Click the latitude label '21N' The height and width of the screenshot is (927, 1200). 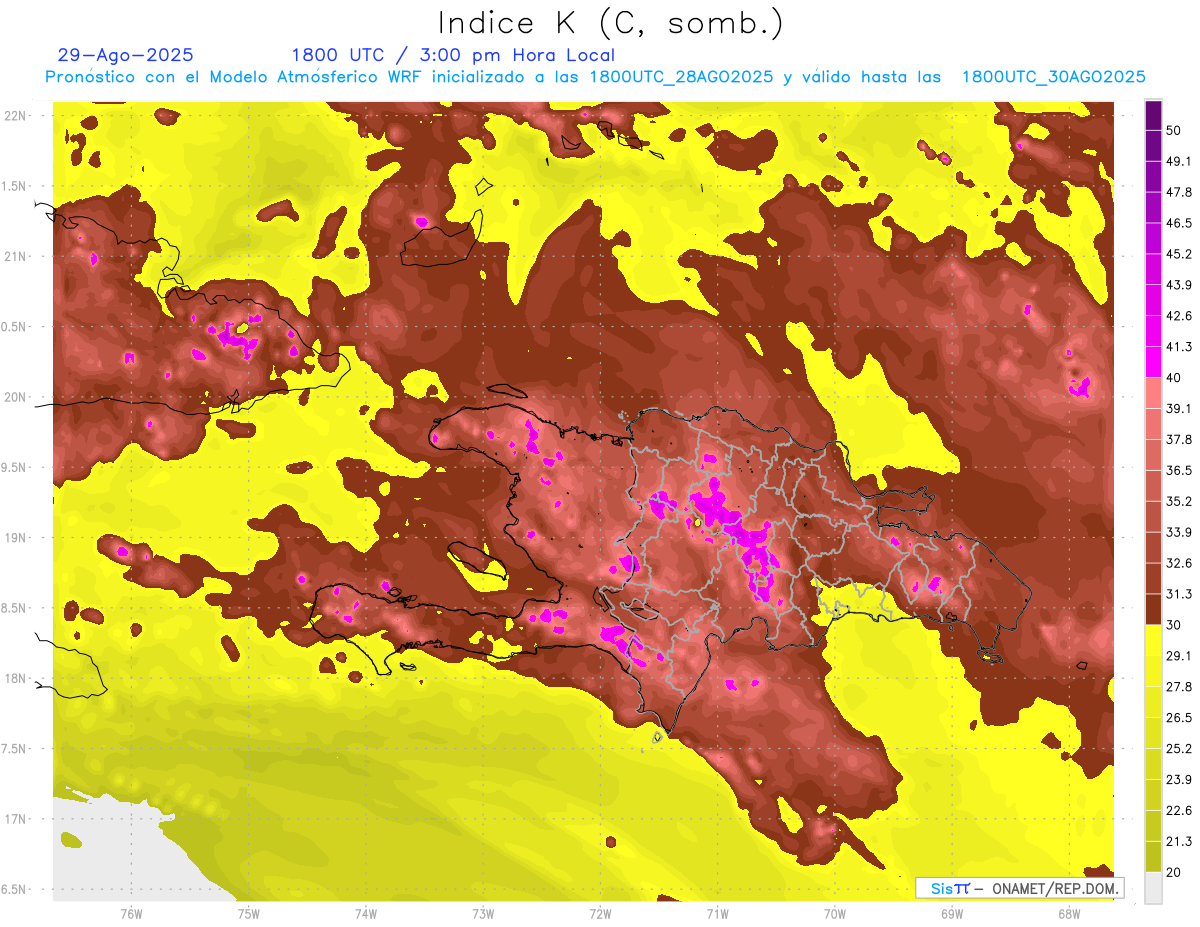coord(15,256)
